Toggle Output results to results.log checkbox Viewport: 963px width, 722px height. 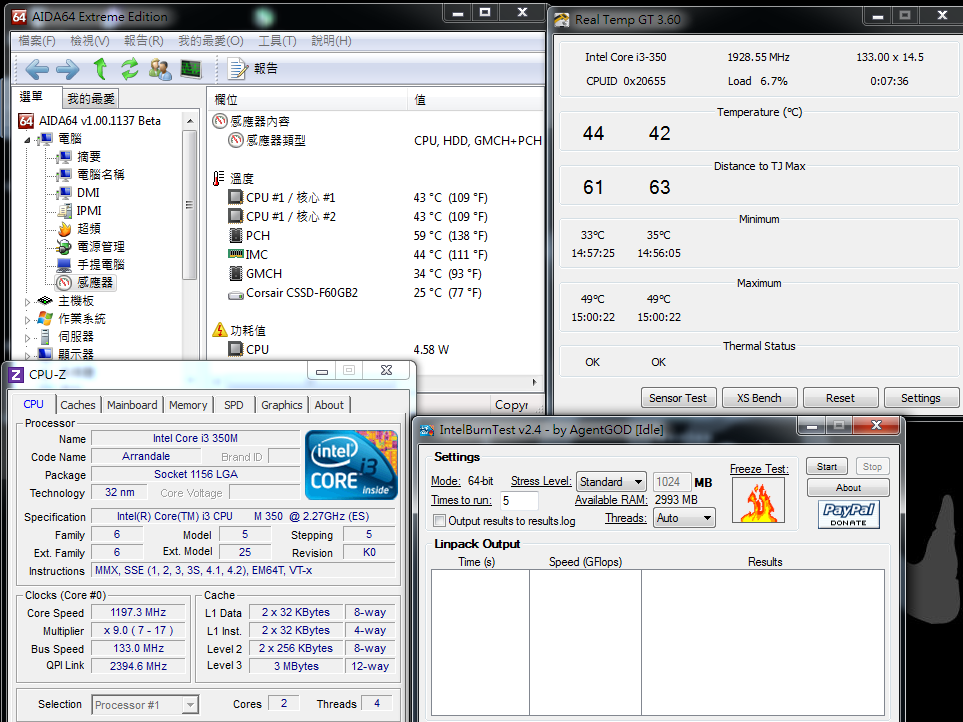(x=439, y=521)
